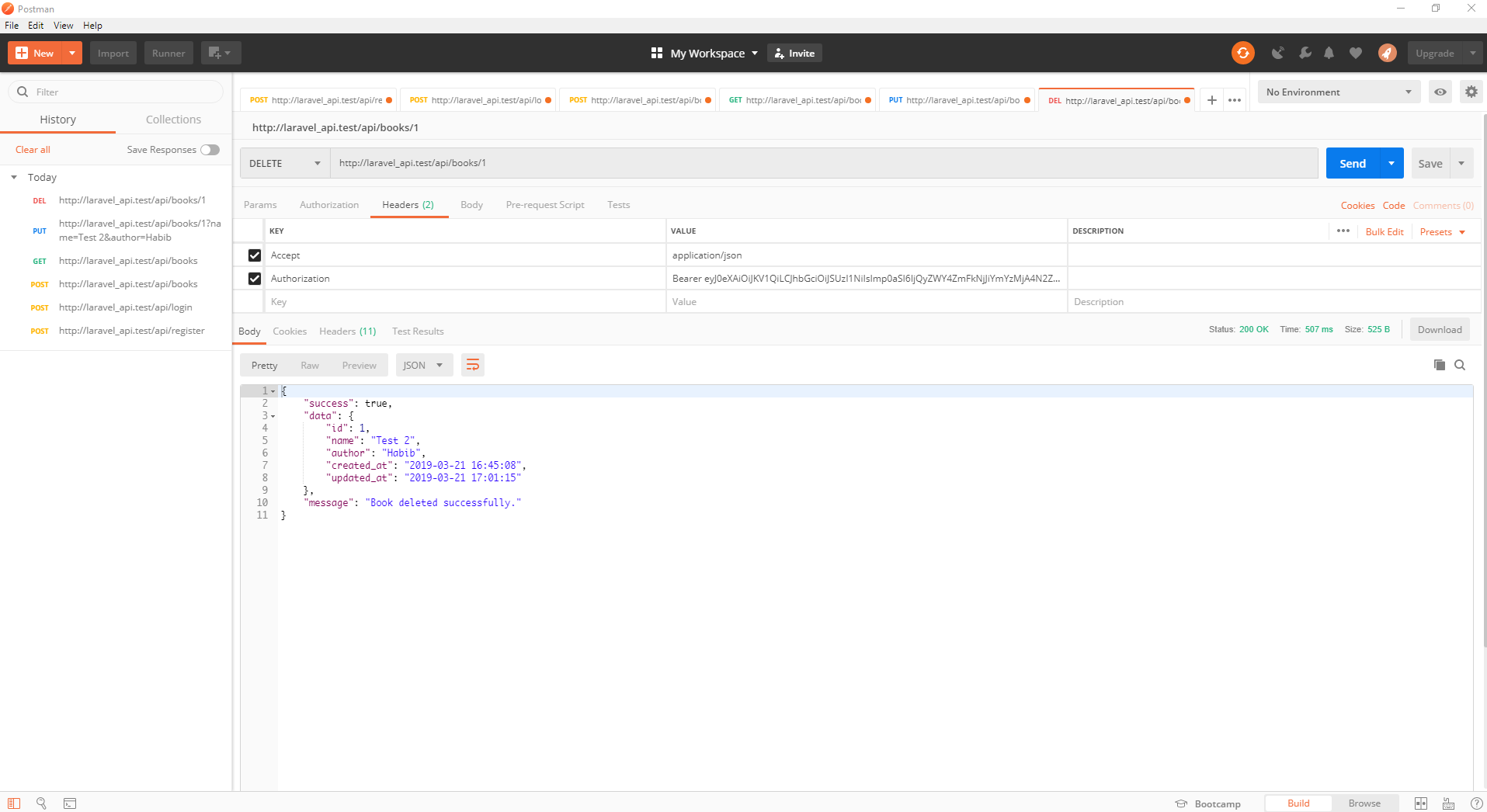
Task: Uncheck the Authorization header checkbox
Action: [x=254, y=278]
